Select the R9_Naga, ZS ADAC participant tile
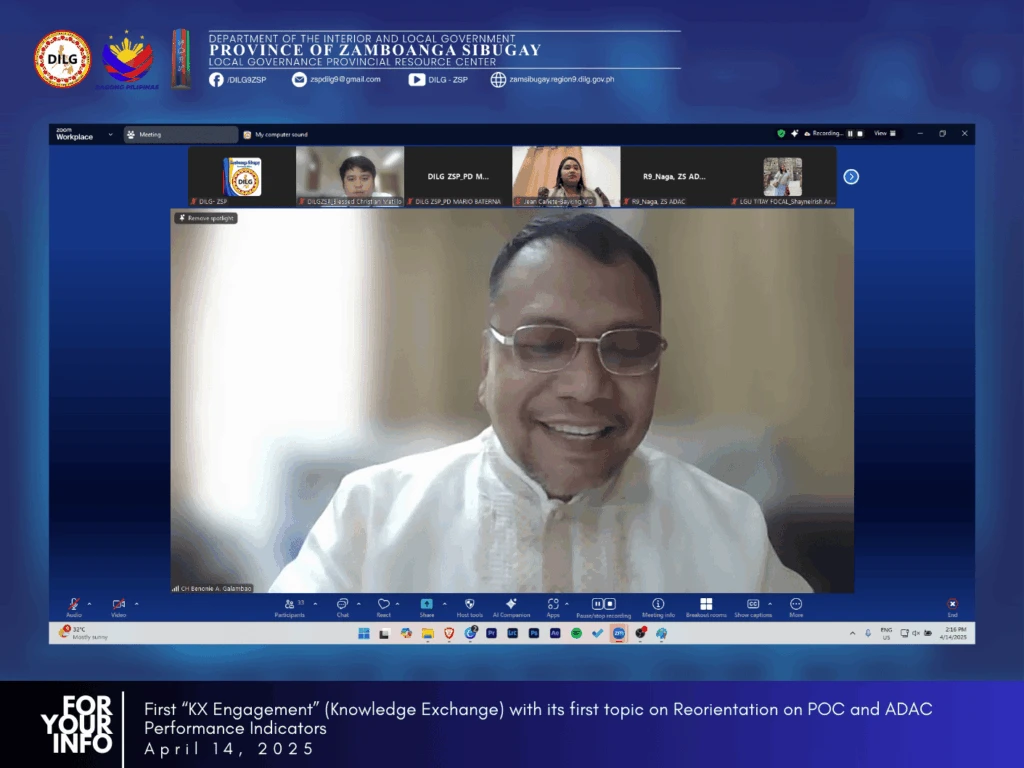Viewport: 1024px width, 768px height. pos(674,176)
